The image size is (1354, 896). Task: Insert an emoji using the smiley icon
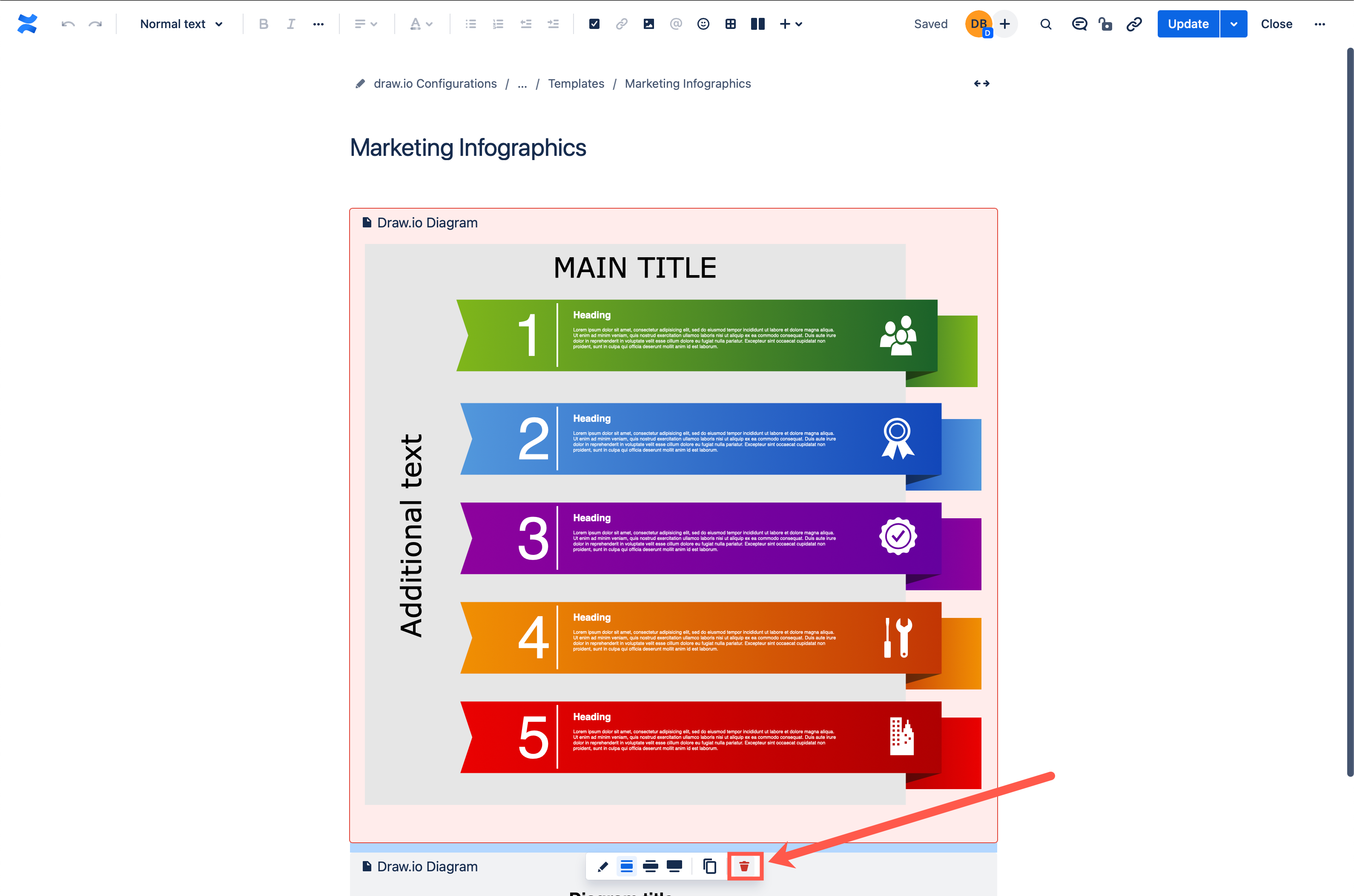pos(703,23)
